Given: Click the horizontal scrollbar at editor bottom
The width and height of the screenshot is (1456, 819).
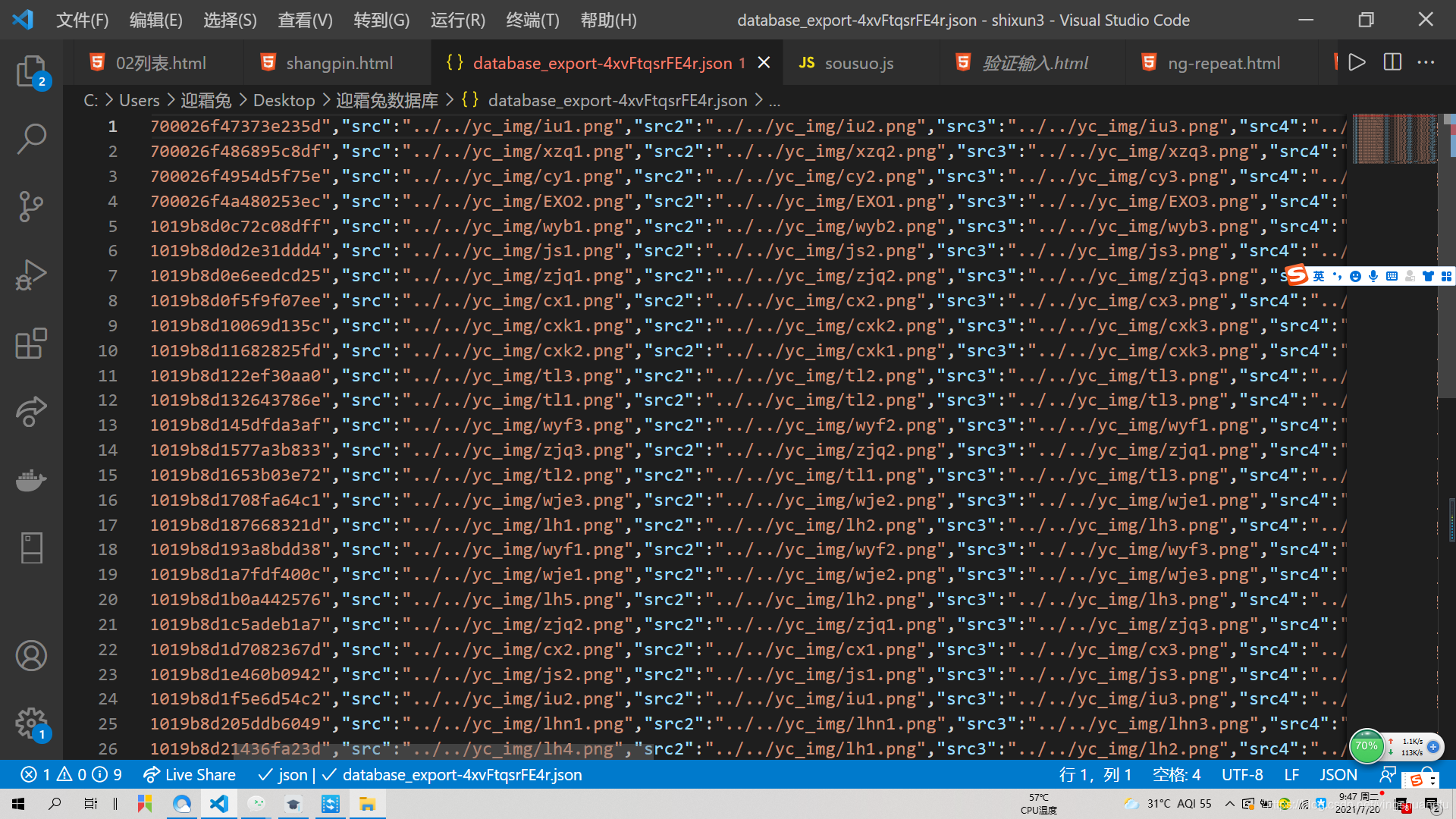Looking at the screenshot, I should [x=444, y=750].
